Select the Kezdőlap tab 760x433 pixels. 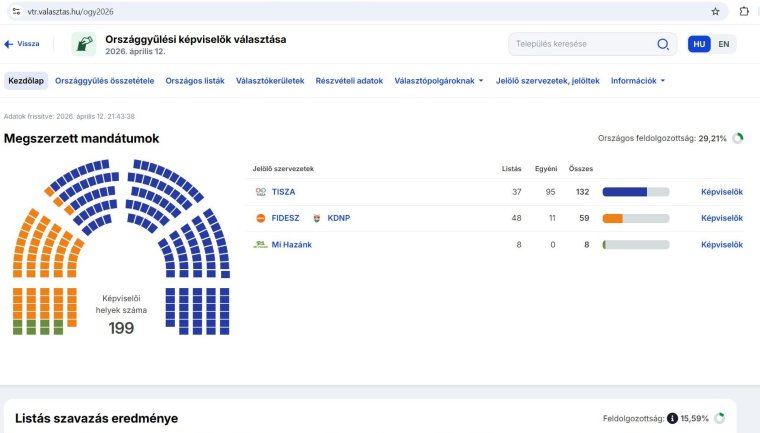pyautogui.click(x=26, y=81)
